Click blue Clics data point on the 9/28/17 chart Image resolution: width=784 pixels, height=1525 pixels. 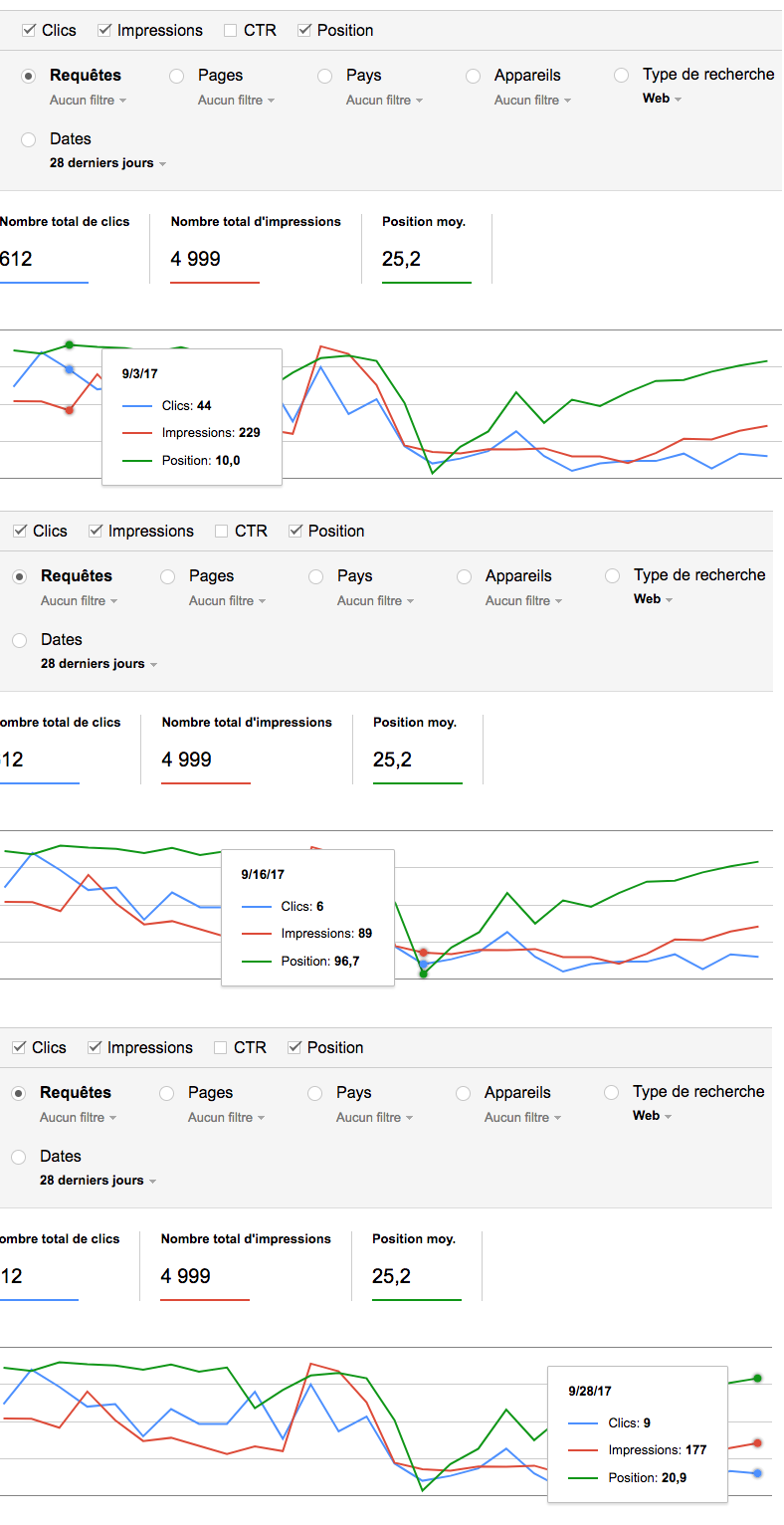coord(758,1472)
